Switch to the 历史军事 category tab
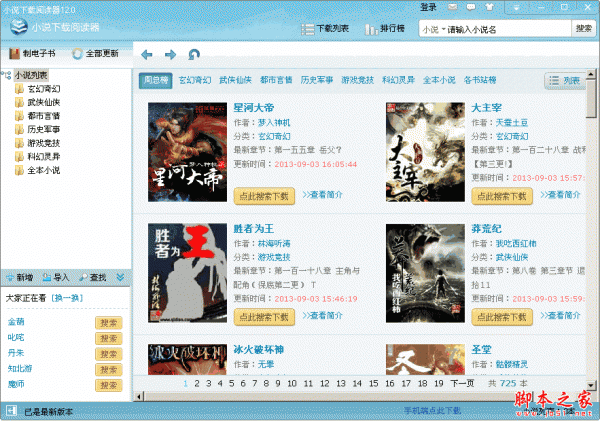 point(317,80)
